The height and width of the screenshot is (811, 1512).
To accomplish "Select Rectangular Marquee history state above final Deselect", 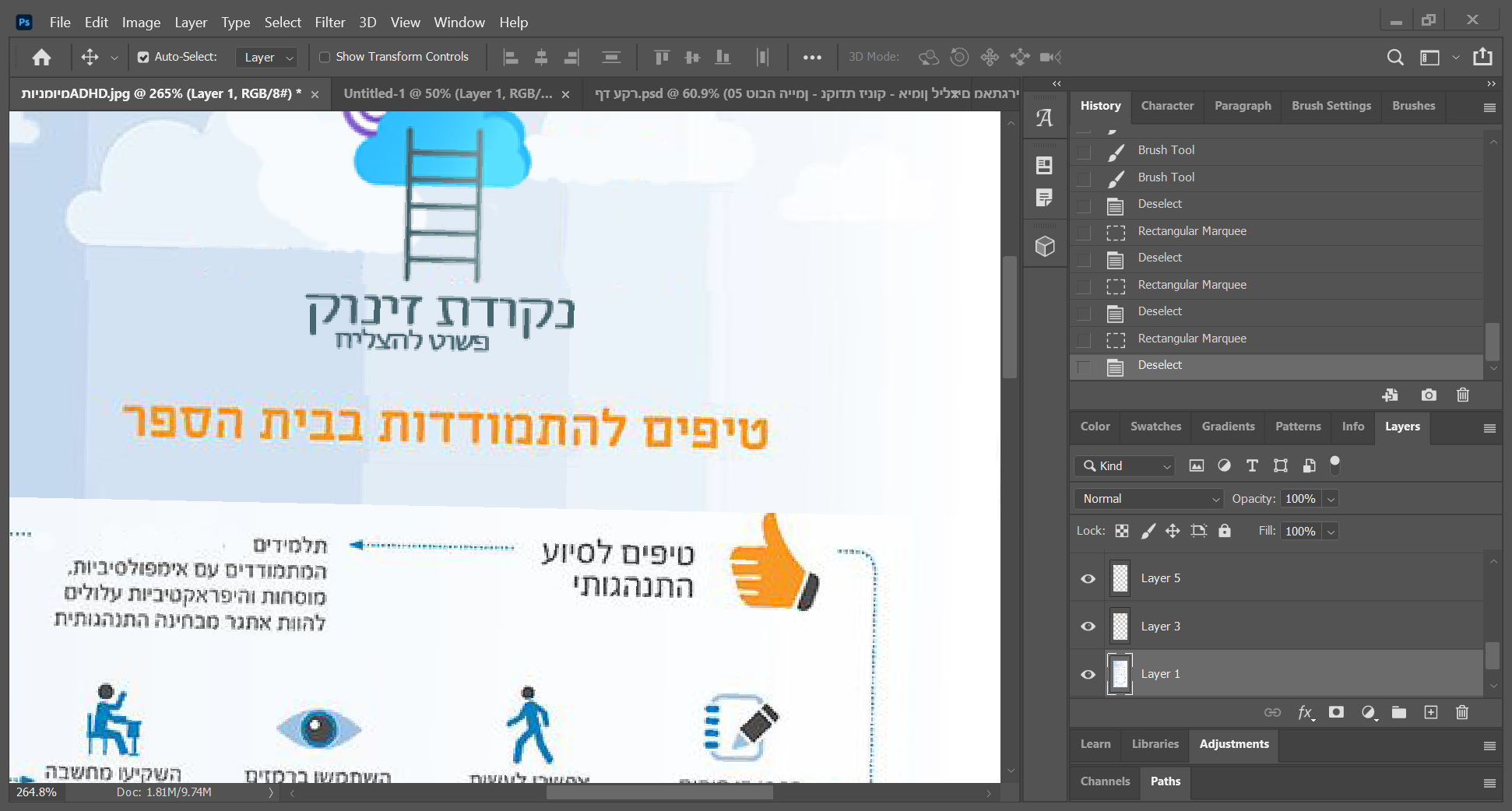I will (1277, 339).
